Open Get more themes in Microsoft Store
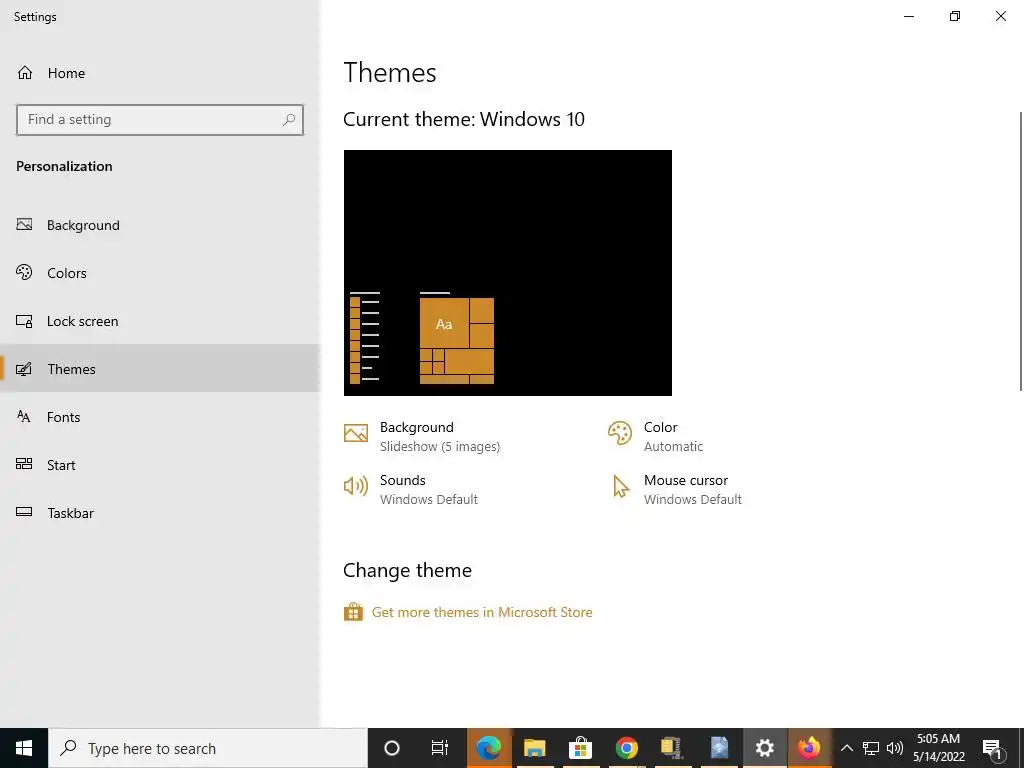 (482, 613)
